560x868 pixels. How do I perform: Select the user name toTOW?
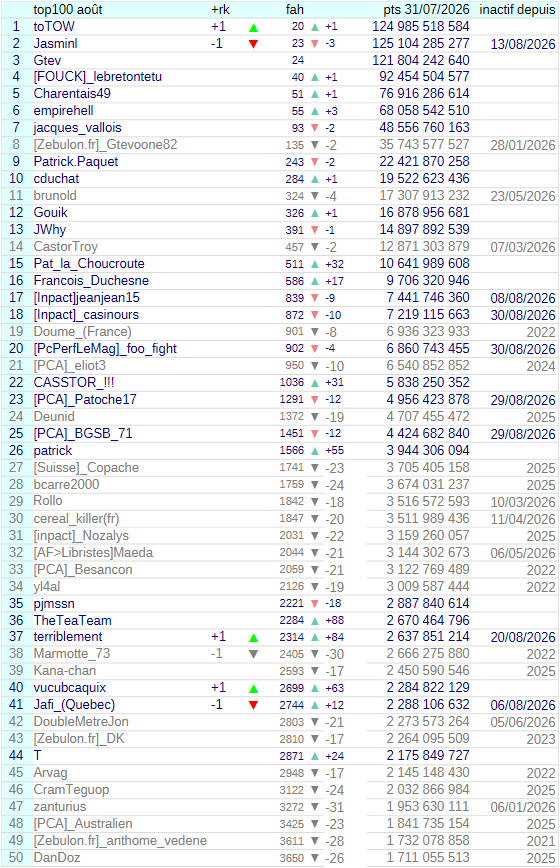click(x=54, y=27)
